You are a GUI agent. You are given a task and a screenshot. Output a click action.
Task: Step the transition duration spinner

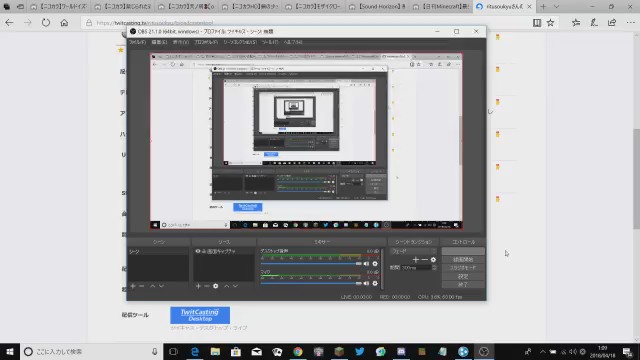[434, 268]
